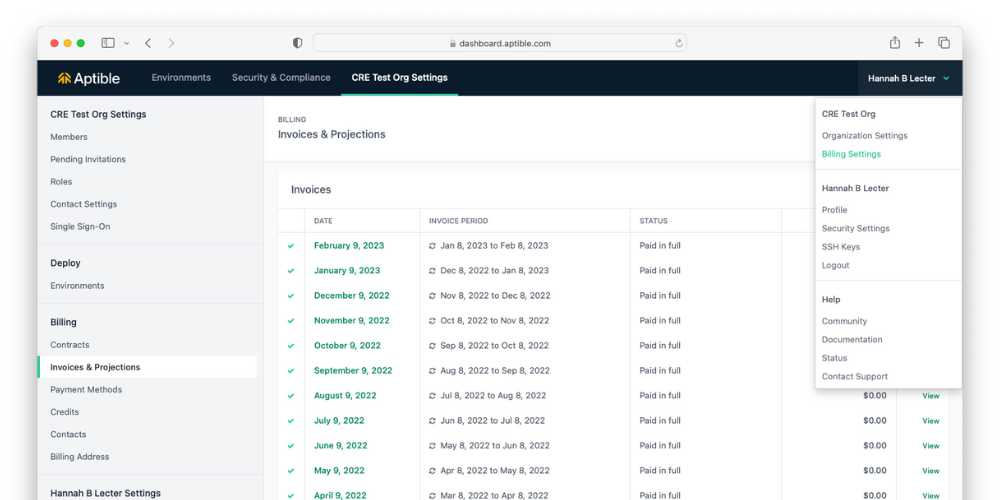This screenshot has height=500, width=1000.
Task: Click STATUS column header
Action: pos(654,221)
